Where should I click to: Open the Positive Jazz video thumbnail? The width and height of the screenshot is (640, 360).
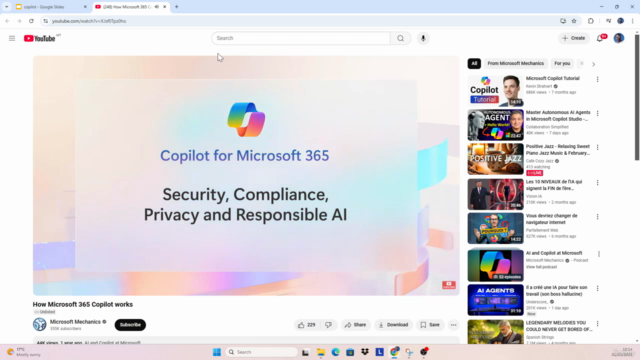tap(496, 159)
